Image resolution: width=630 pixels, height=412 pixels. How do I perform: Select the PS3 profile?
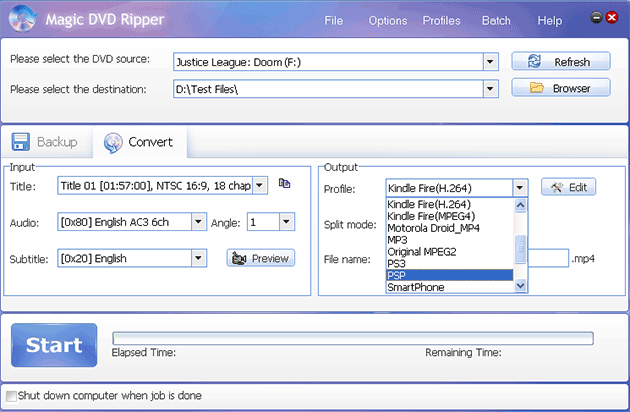[x=450, y=264]
